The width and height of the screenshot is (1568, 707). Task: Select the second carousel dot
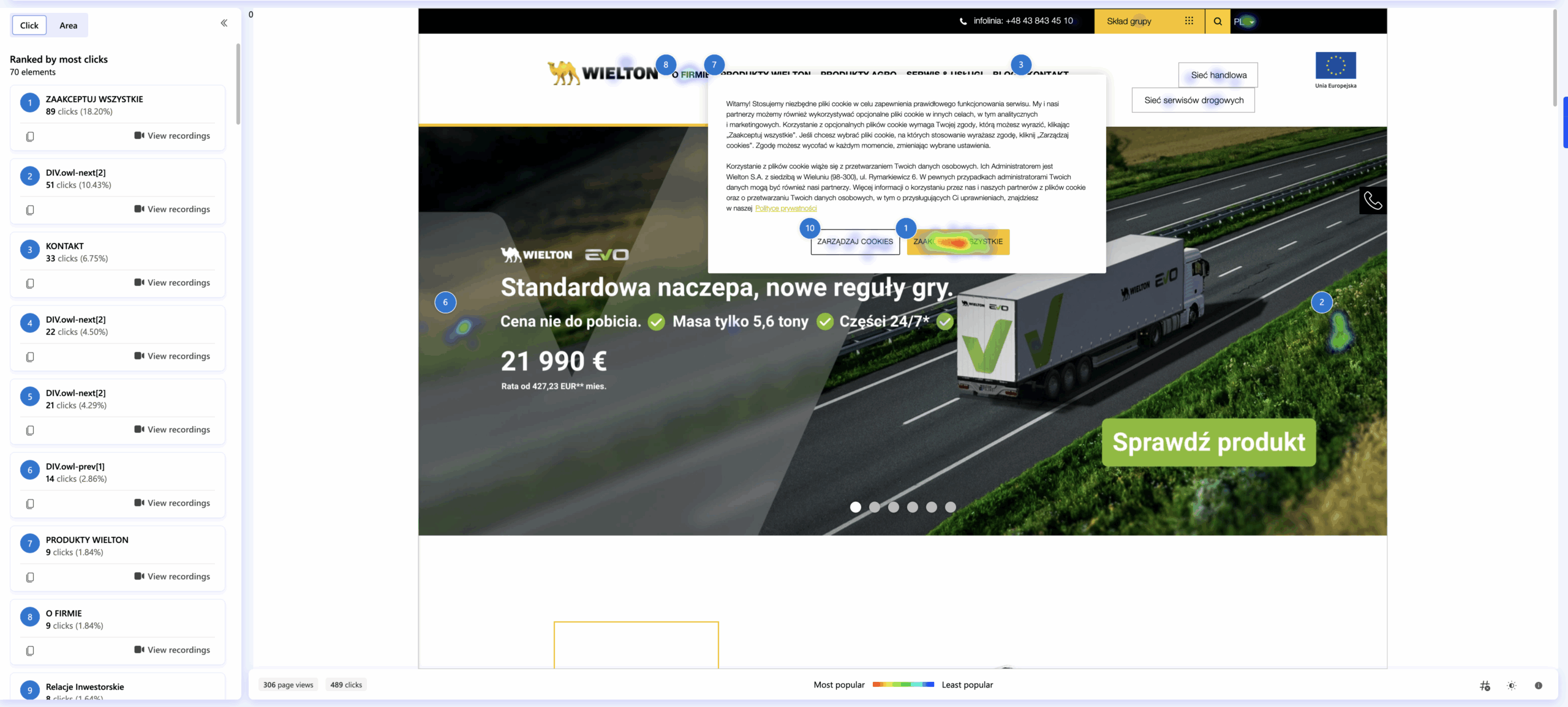tap(875, 507)
